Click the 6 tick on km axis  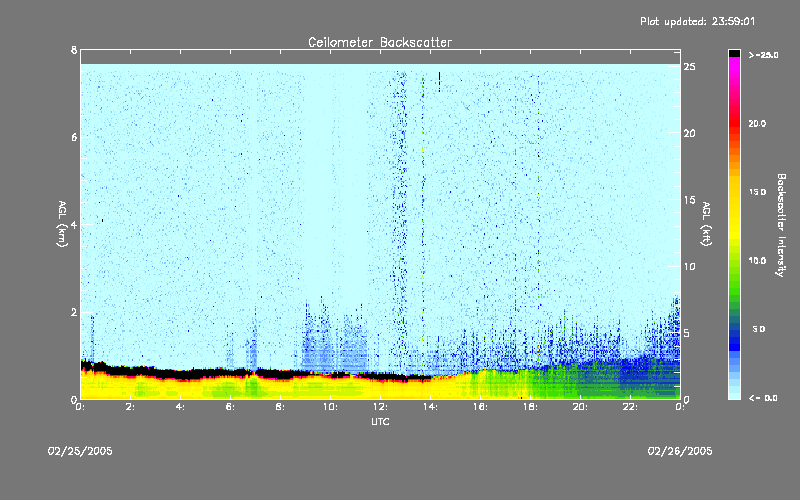coord(74,137)
